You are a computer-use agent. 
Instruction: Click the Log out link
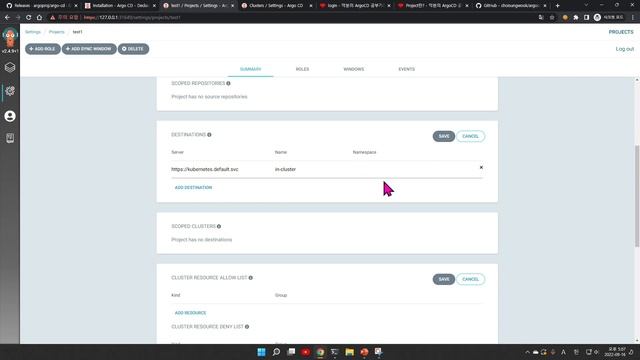point(624,49)
